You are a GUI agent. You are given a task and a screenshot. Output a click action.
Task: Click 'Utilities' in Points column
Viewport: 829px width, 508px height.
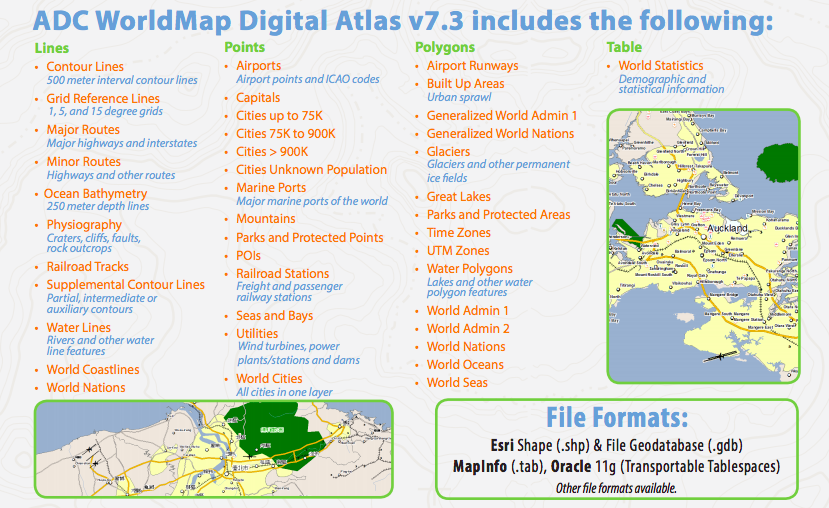257,334
